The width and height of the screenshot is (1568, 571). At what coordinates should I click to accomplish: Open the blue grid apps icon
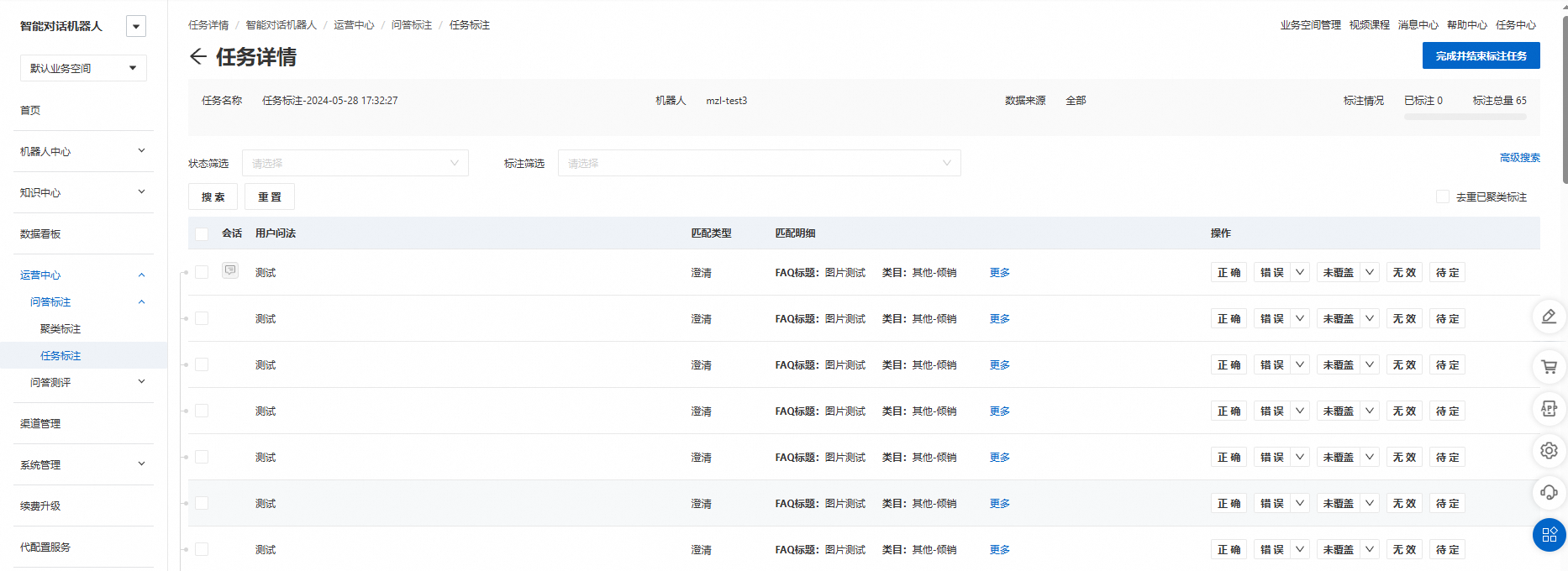coord(1550,535)
